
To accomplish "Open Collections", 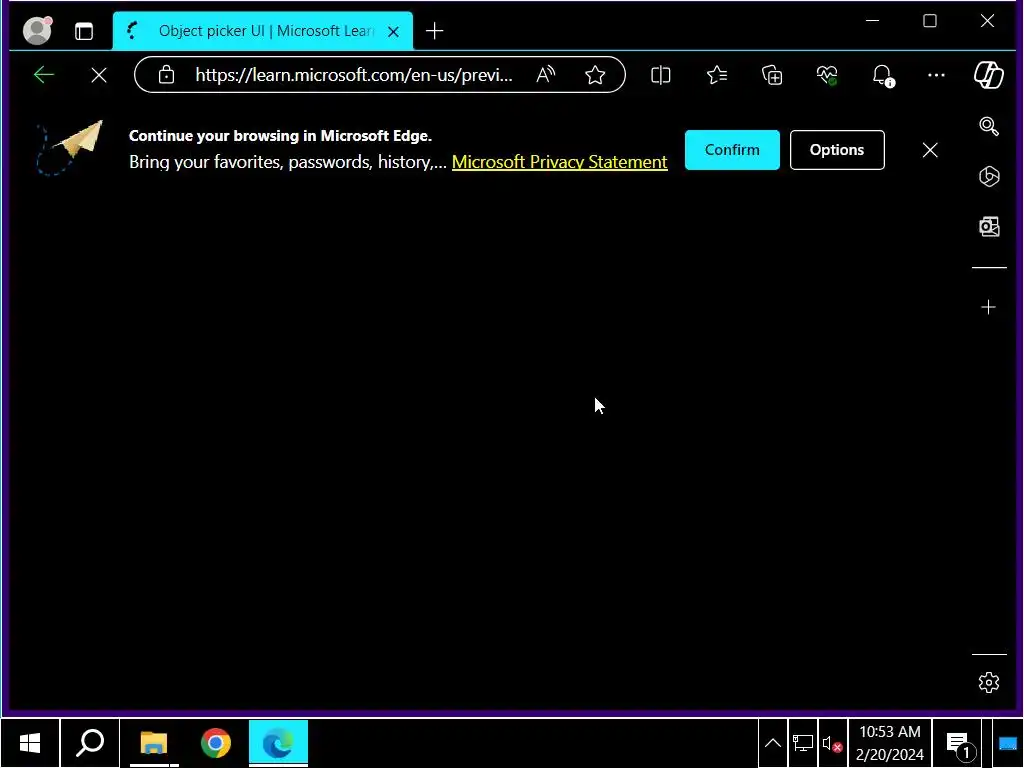I will coord(772,75).
